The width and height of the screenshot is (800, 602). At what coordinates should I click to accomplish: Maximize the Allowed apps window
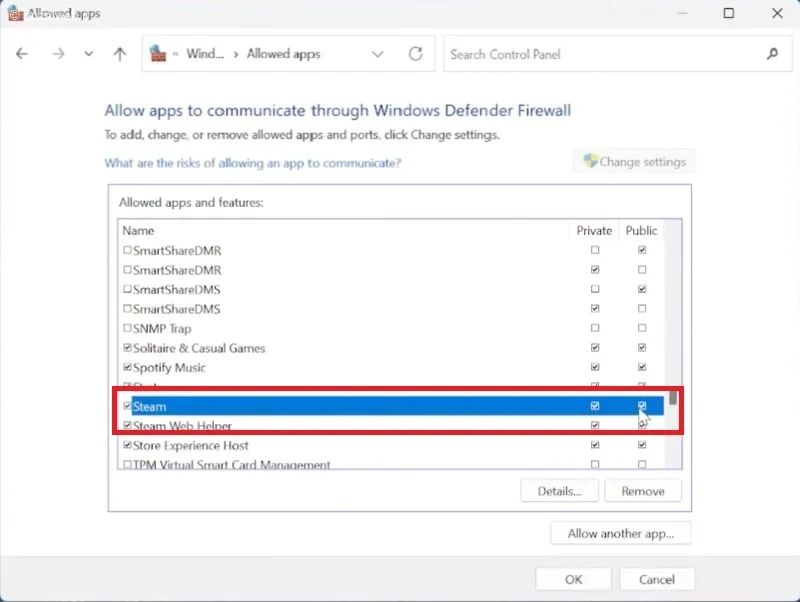pyautogui.click(x=729, y=13)
